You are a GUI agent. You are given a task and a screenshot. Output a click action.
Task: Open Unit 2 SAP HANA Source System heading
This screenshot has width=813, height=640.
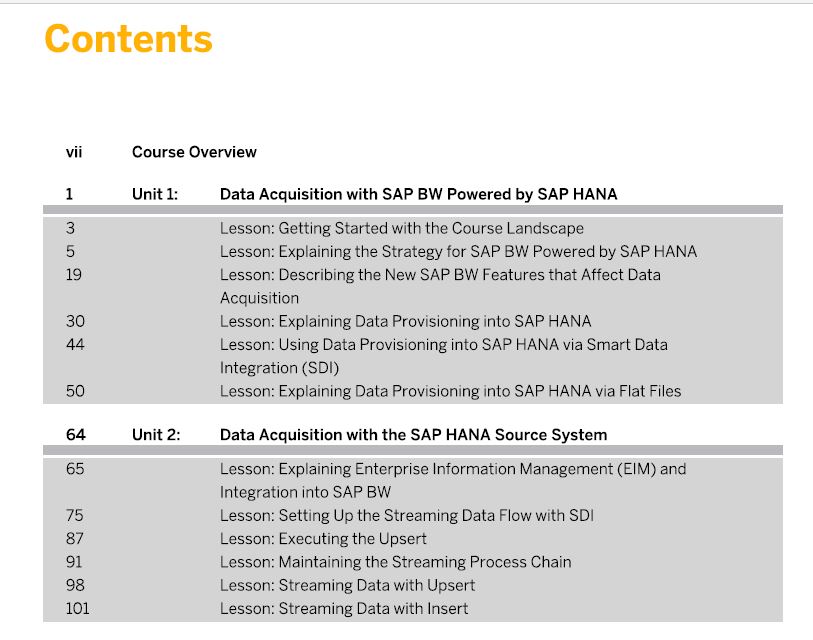click(413, 435)
